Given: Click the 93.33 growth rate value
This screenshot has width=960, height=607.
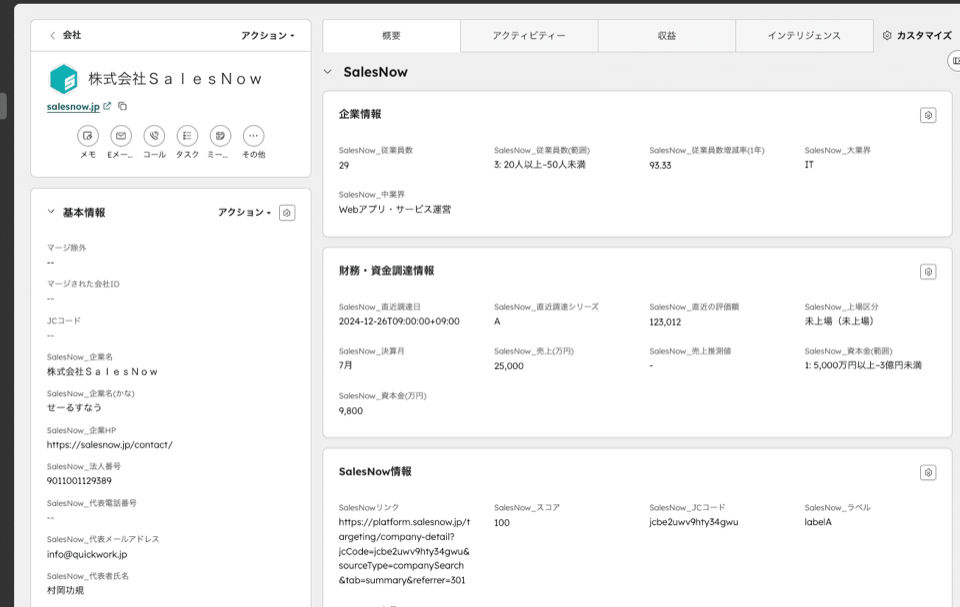Looking at the screenshot, I should [x=660, y=165].
